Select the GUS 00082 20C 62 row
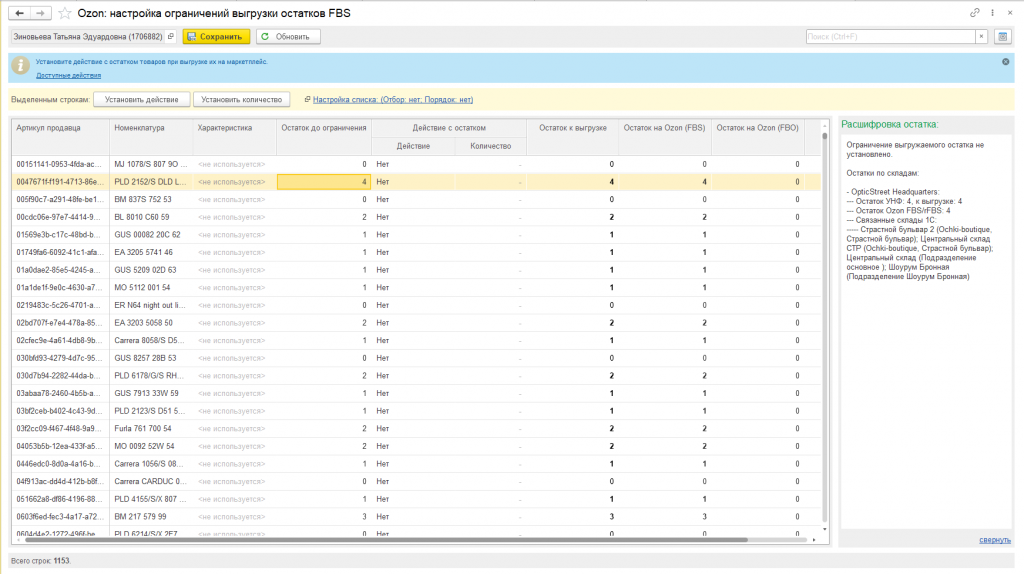Screen dimensions: 1024x574 click(416, 234)
